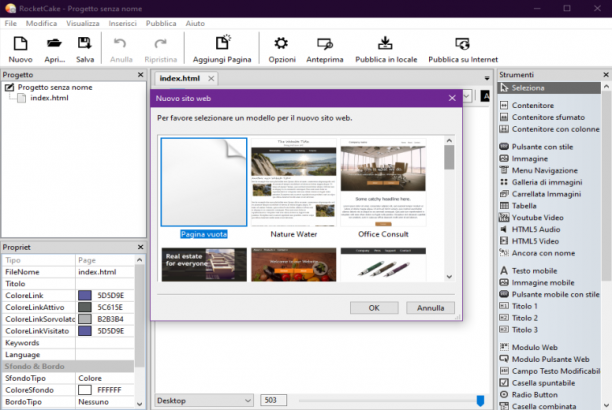This screenshot has height=410, width=612.
Task: Launch Anteprima preview
Action: click(325, 49)
